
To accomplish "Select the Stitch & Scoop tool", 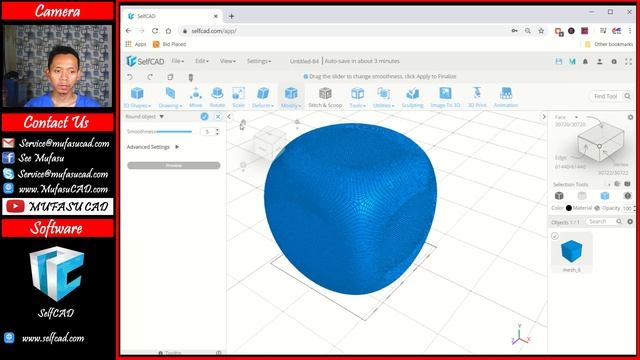I will [x=325, y=97].
